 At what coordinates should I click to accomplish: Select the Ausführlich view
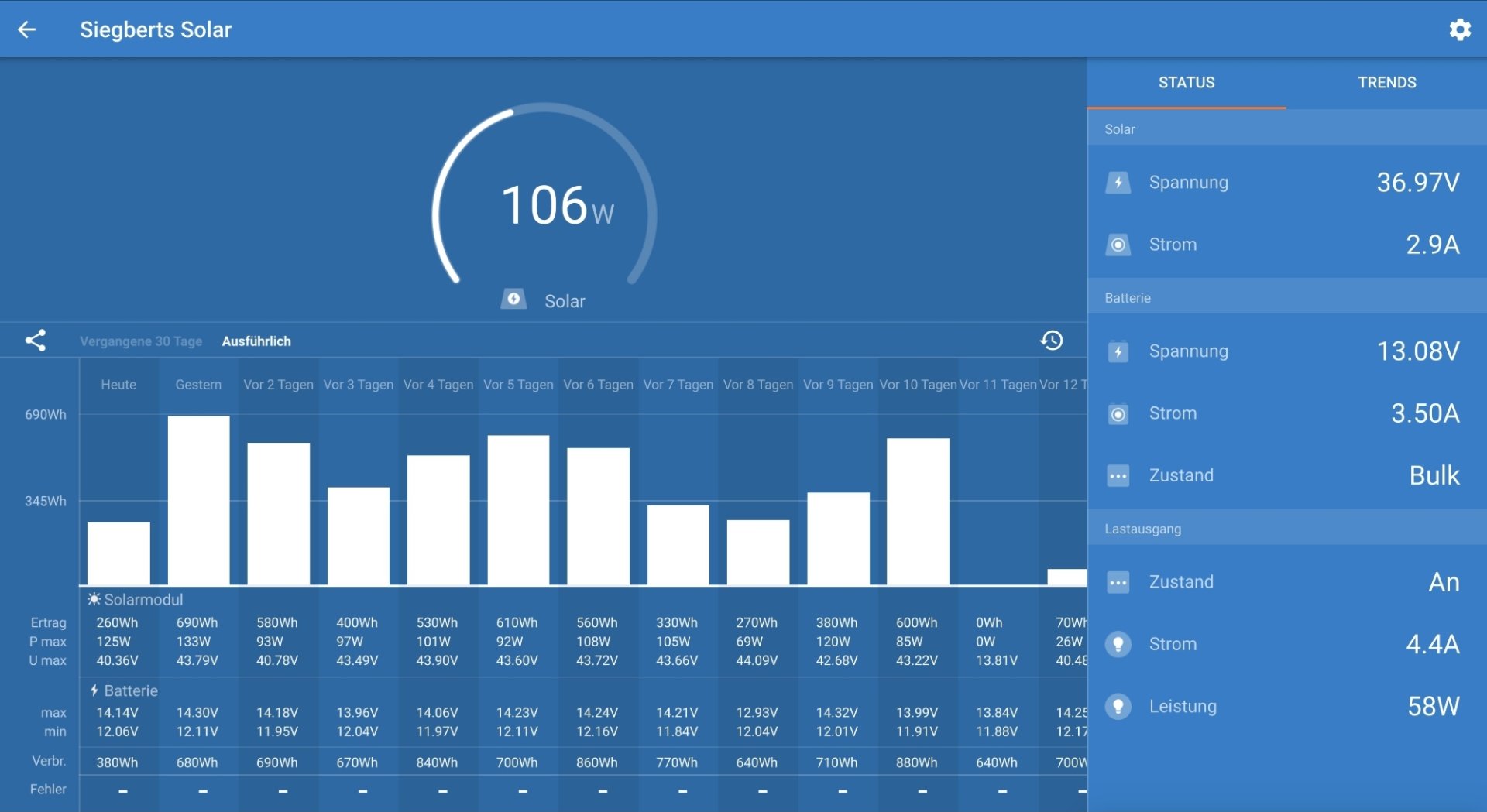[x=256, y=341]
